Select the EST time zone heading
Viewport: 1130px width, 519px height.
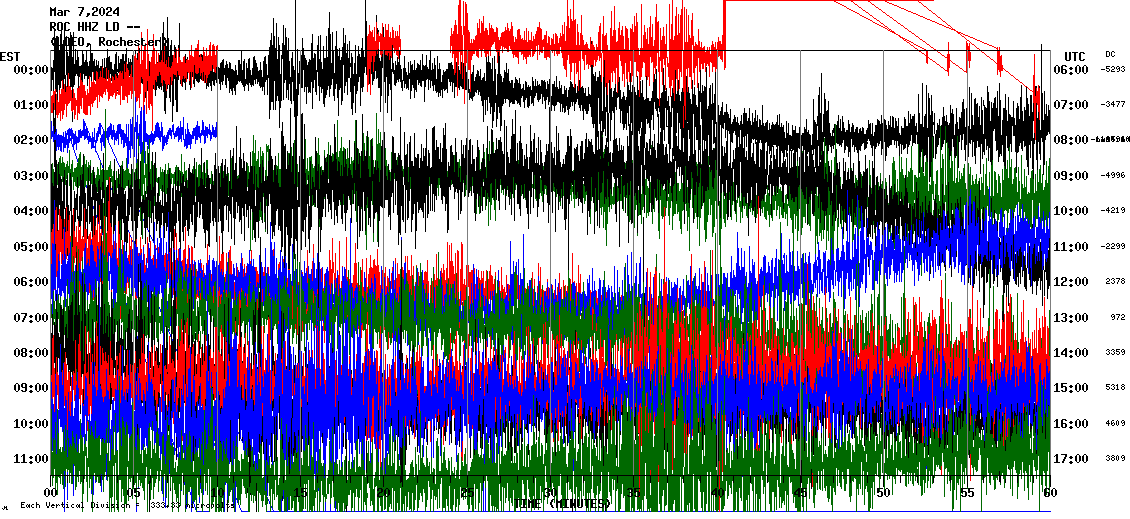(x=10, y=55)
